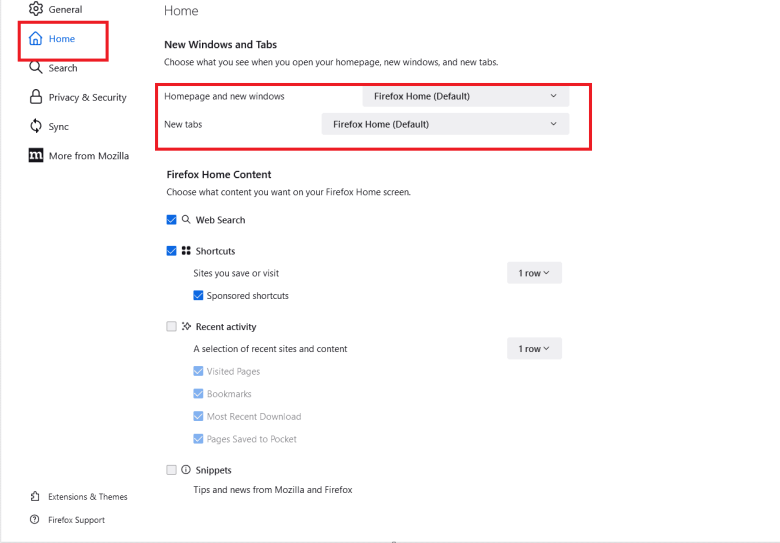Image resolution: width=780 pixels, height=543 pixels.
Task: Click the Search magnifier icon in sidebar
Action: pyautogui.click(x=35, y=68)
